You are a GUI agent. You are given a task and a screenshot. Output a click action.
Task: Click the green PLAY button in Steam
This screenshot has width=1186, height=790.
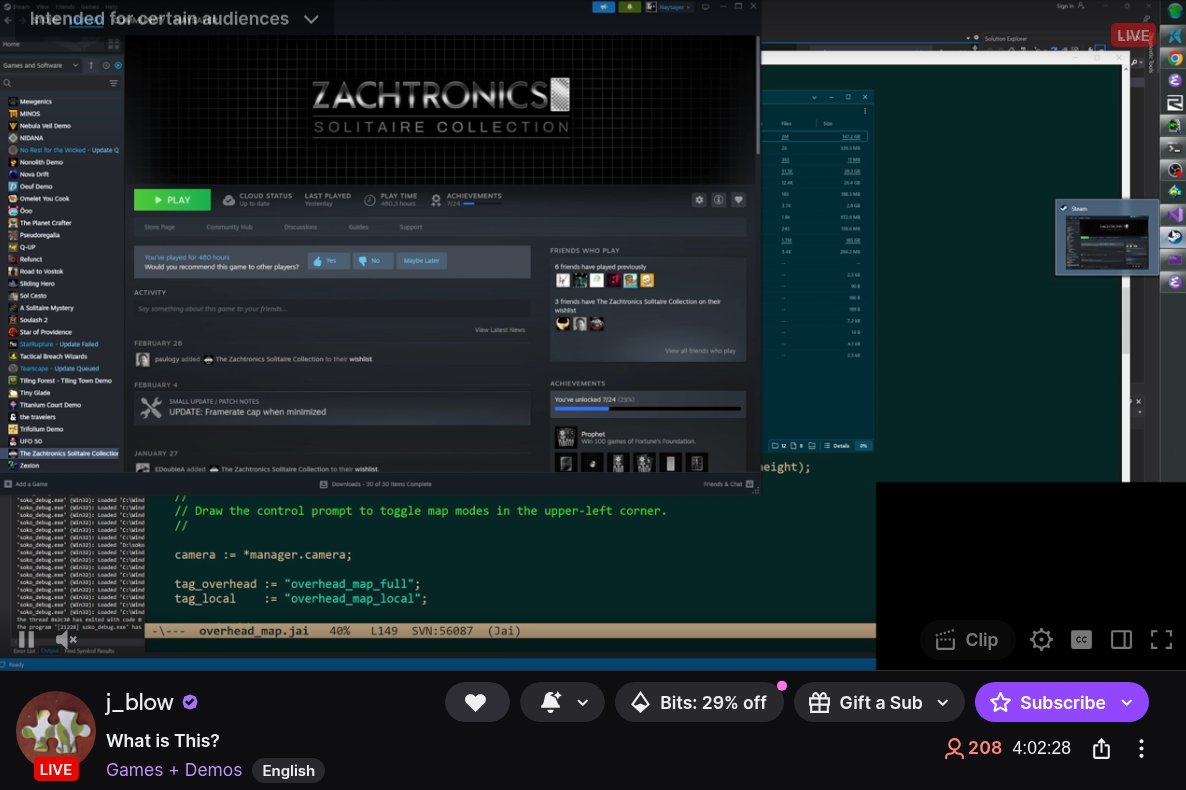172,200
